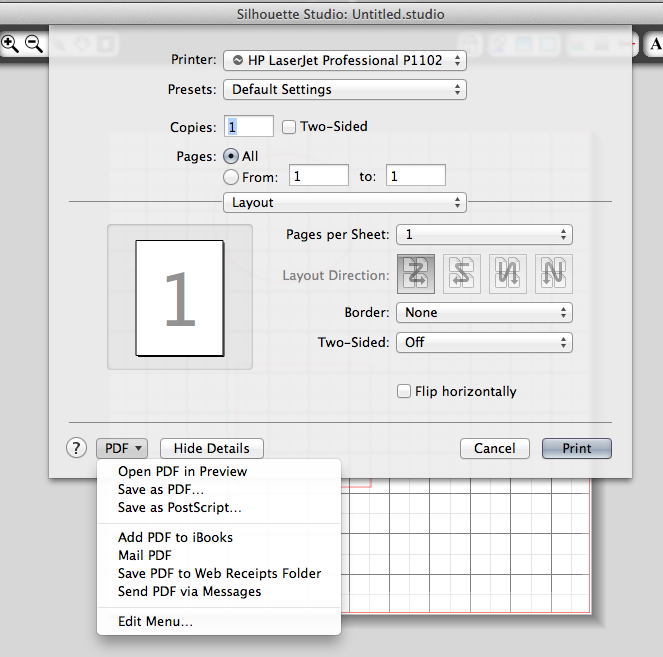Screen dimensions: 663x657
Task: Open print dialog help question mark
Action: (77, 448)
